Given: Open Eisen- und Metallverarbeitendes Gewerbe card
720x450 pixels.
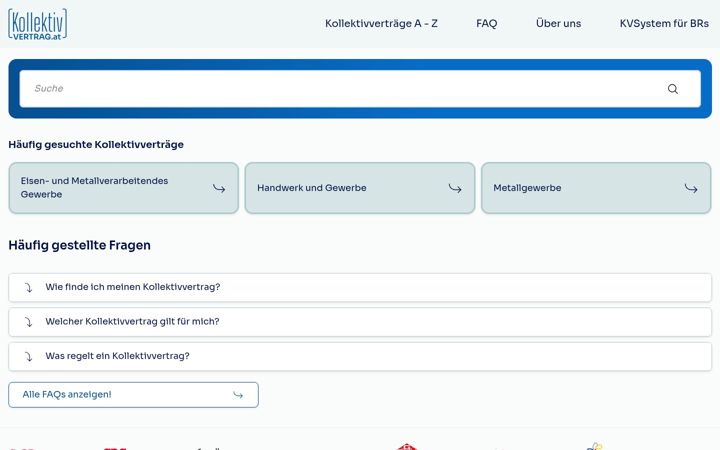Looking at the screenshot, I should [x=124, y=188].
